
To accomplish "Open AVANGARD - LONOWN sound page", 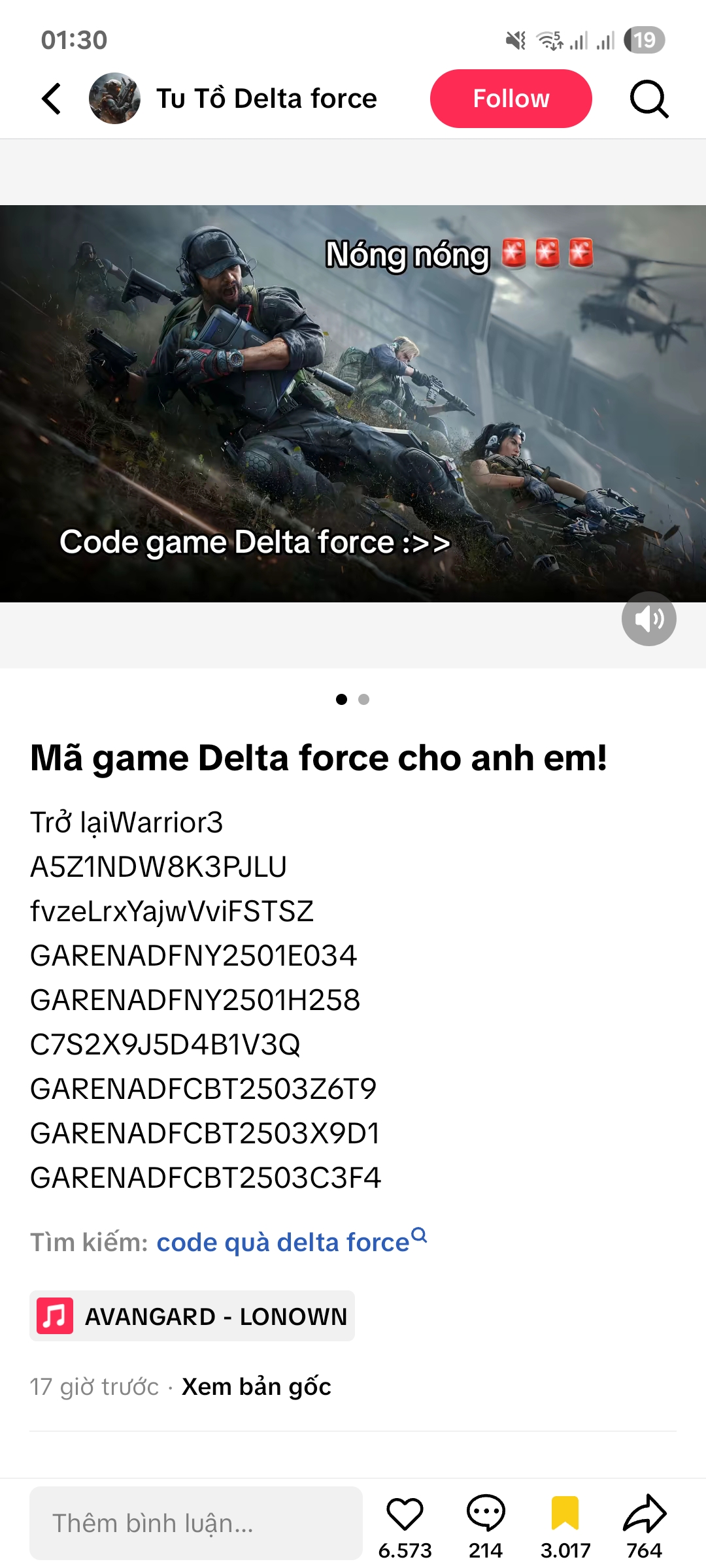I will (x=192, y=1316).
